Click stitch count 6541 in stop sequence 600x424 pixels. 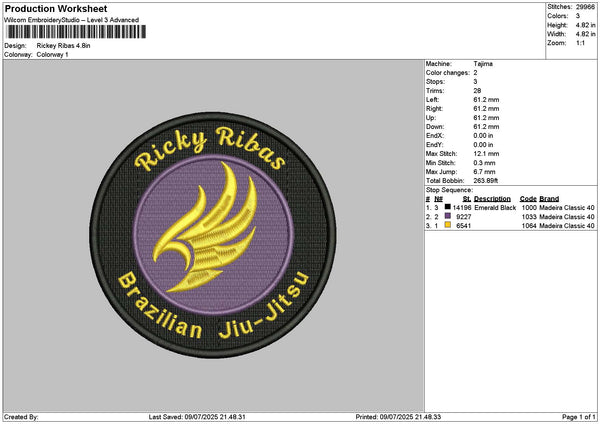click(464, 226)
